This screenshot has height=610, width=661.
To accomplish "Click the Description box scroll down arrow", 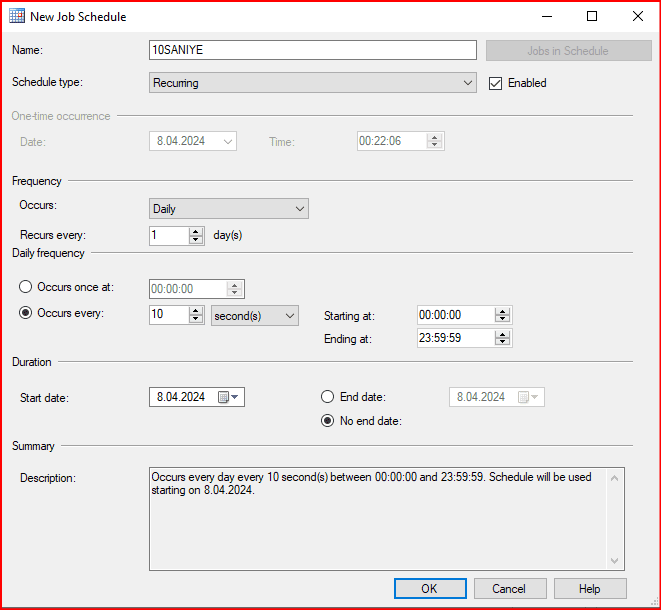I will (616, 562).
